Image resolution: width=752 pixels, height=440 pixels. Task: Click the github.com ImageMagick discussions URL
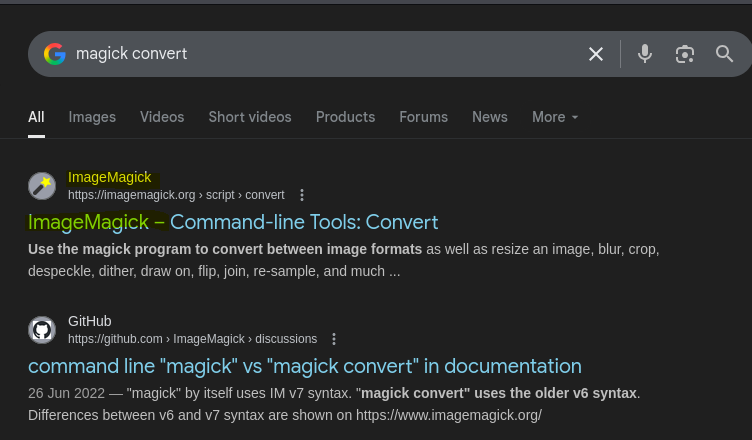[192, 339]
